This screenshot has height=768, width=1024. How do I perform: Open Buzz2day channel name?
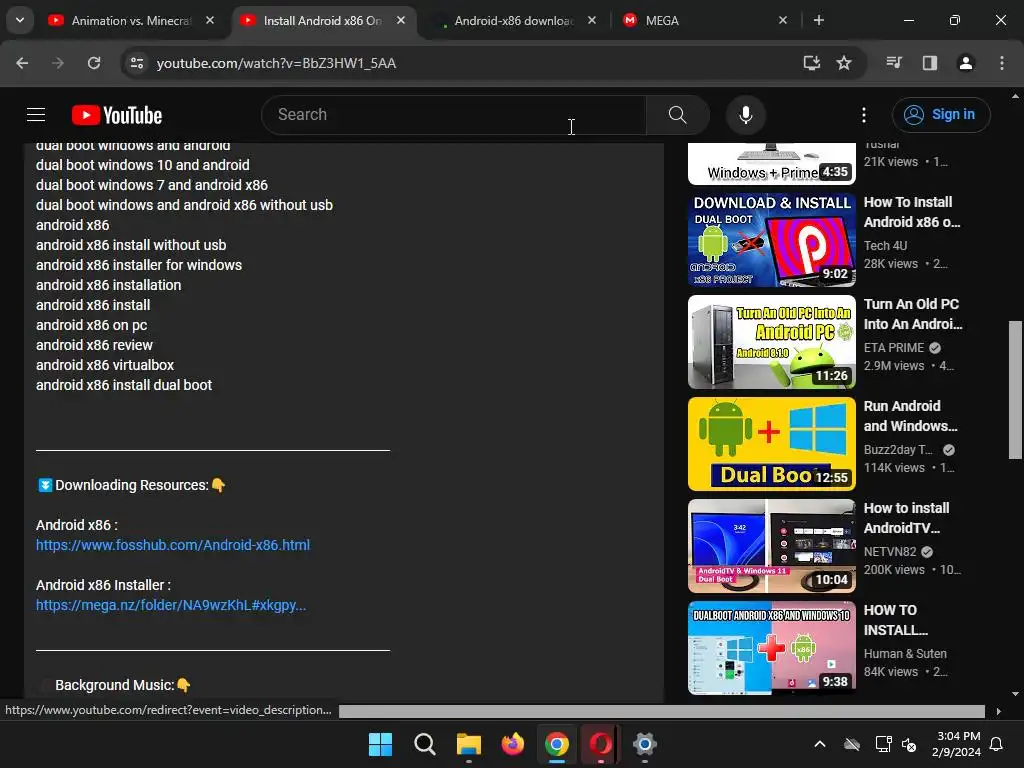coord(898,449)
